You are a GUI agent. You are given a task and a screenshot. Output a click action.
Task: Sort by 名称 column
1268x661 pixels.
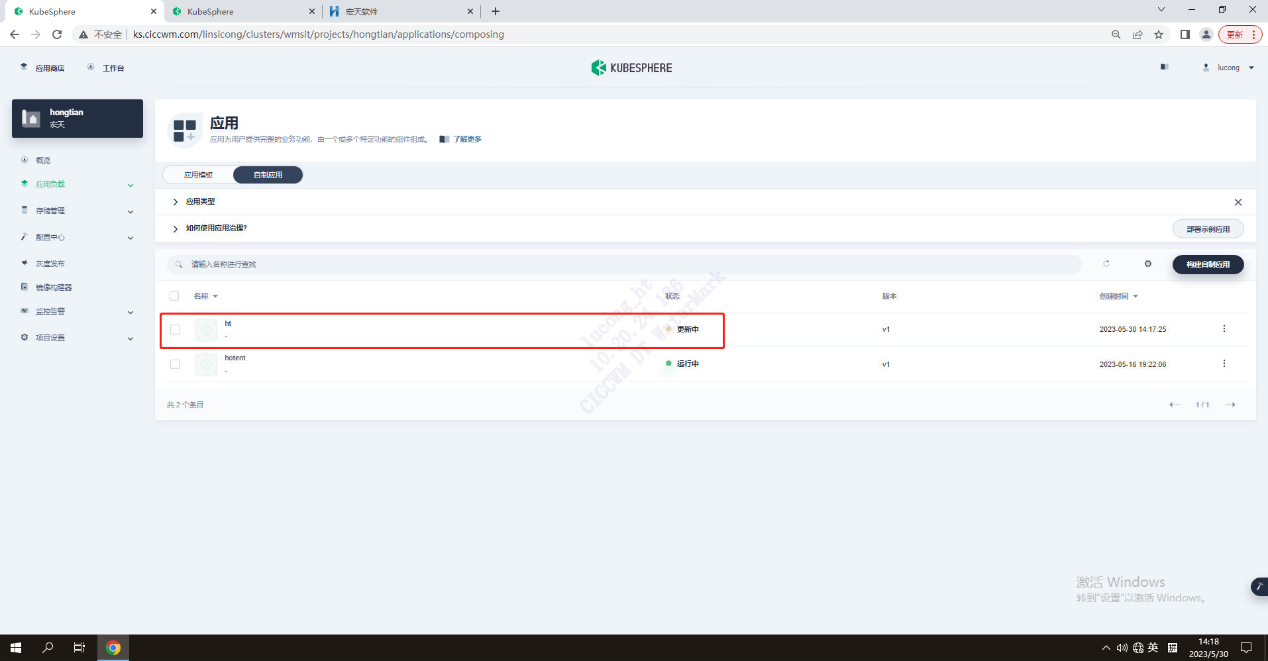tap(205, 296)
